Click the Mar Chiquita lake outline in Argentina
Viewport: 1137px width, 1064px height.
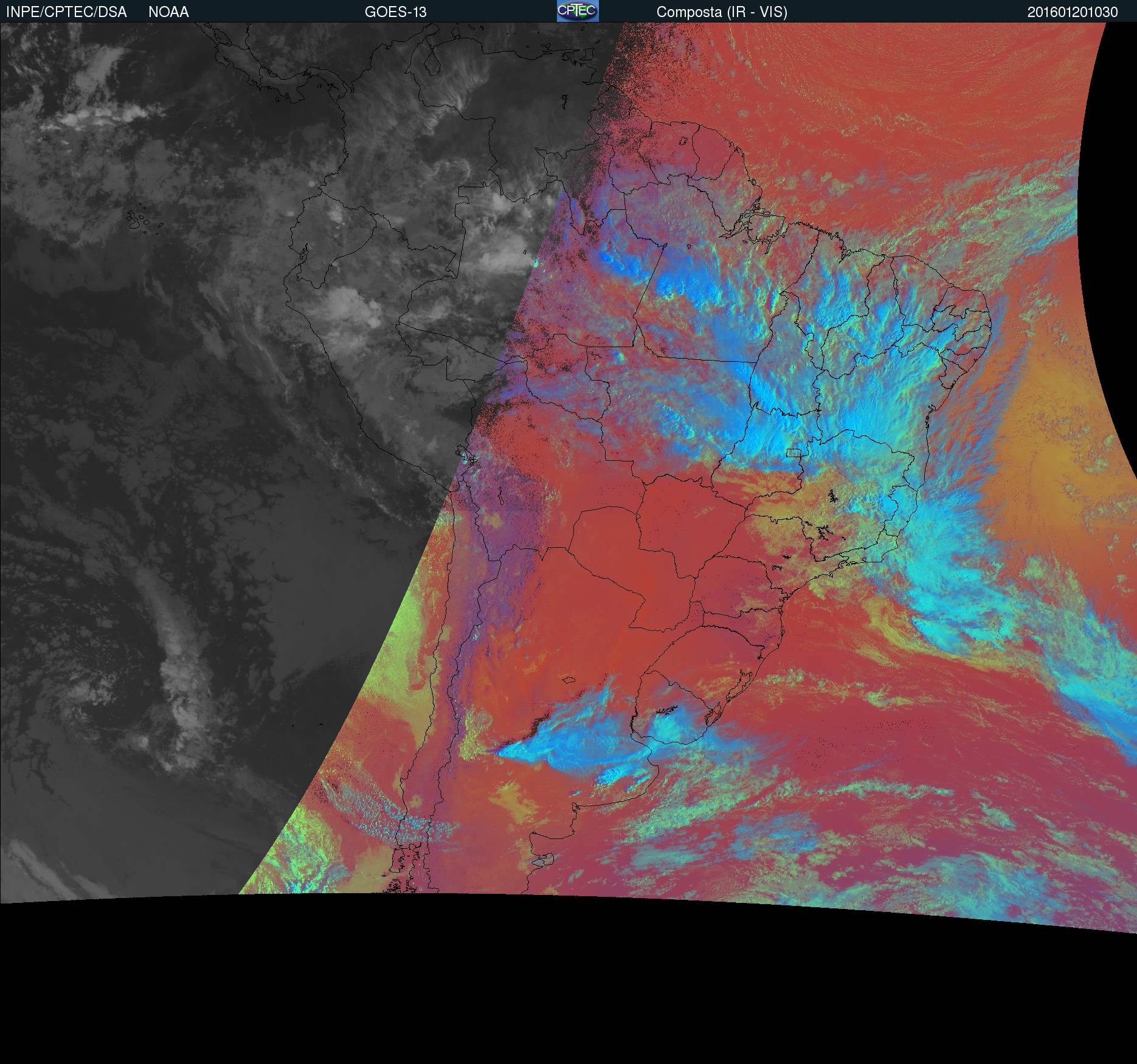coord(569,680)
